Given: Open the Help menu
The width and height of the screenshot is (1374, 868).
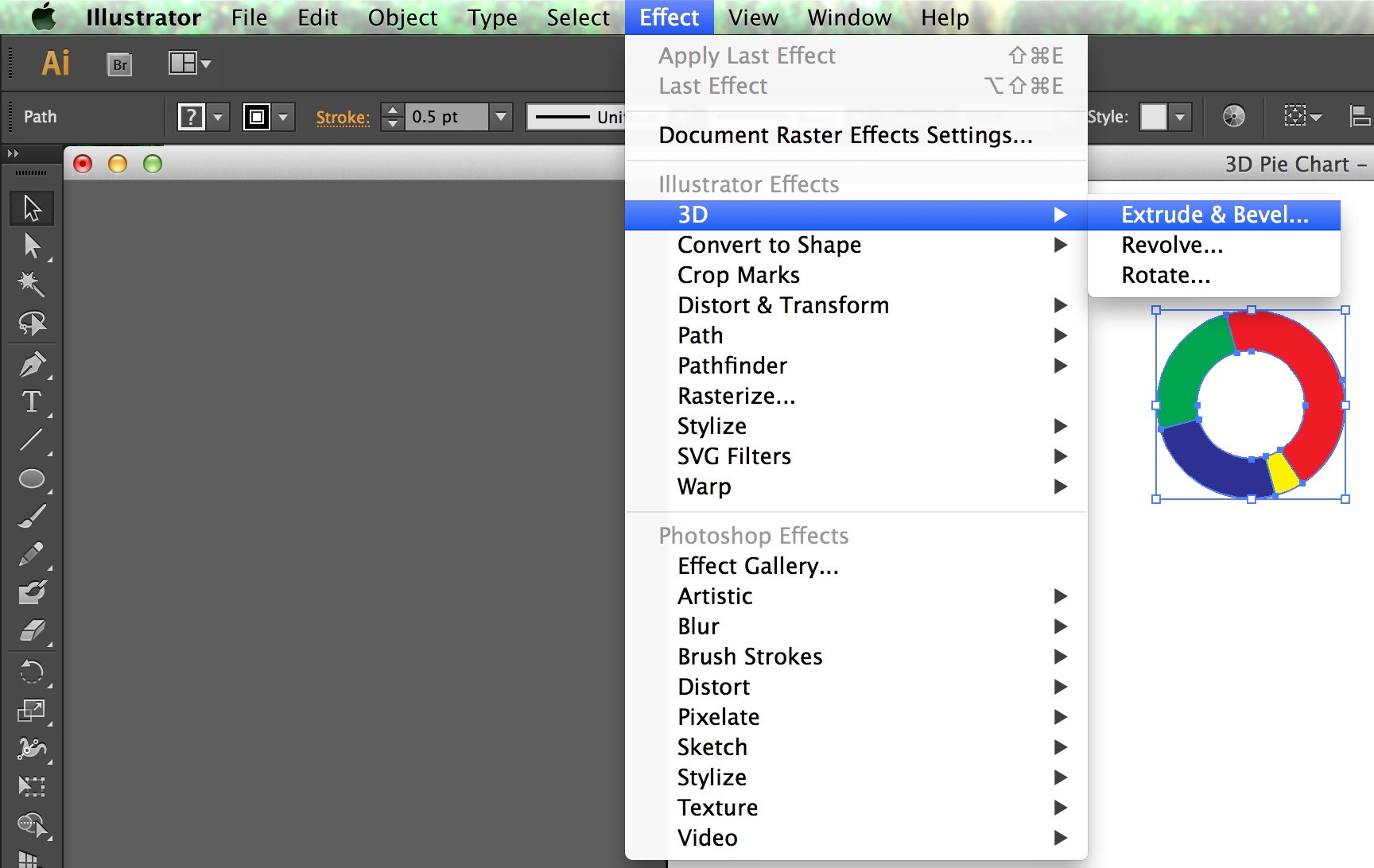Looking at the screenshot, I should 945,17.
